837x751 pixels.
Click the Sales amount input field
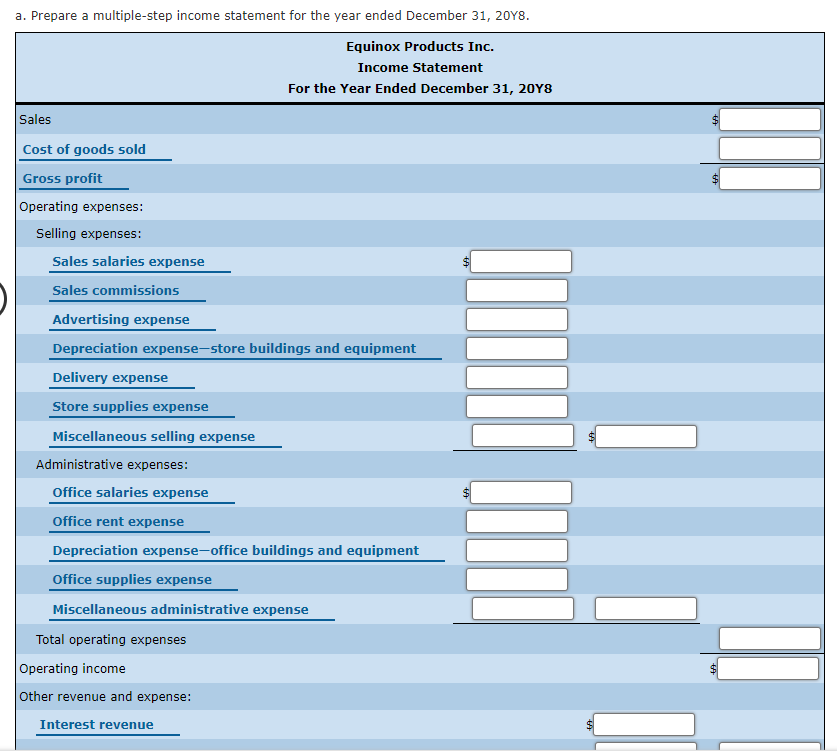[x=769, y=120]
